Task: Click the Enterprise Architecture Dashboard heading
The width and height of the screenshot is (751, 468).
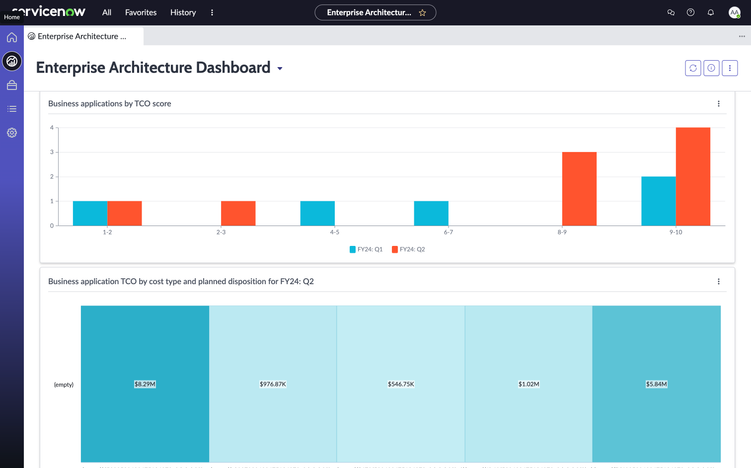Action: [x=153, y=68]
